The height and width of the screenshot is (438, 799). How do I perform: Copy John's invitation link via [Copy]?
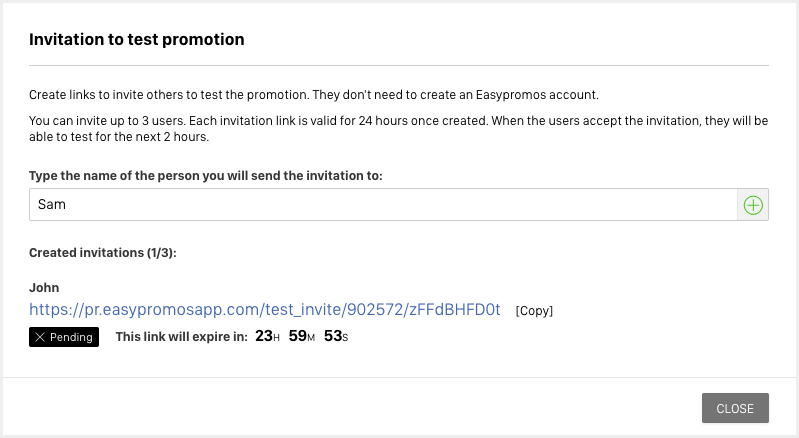(534, 311)
